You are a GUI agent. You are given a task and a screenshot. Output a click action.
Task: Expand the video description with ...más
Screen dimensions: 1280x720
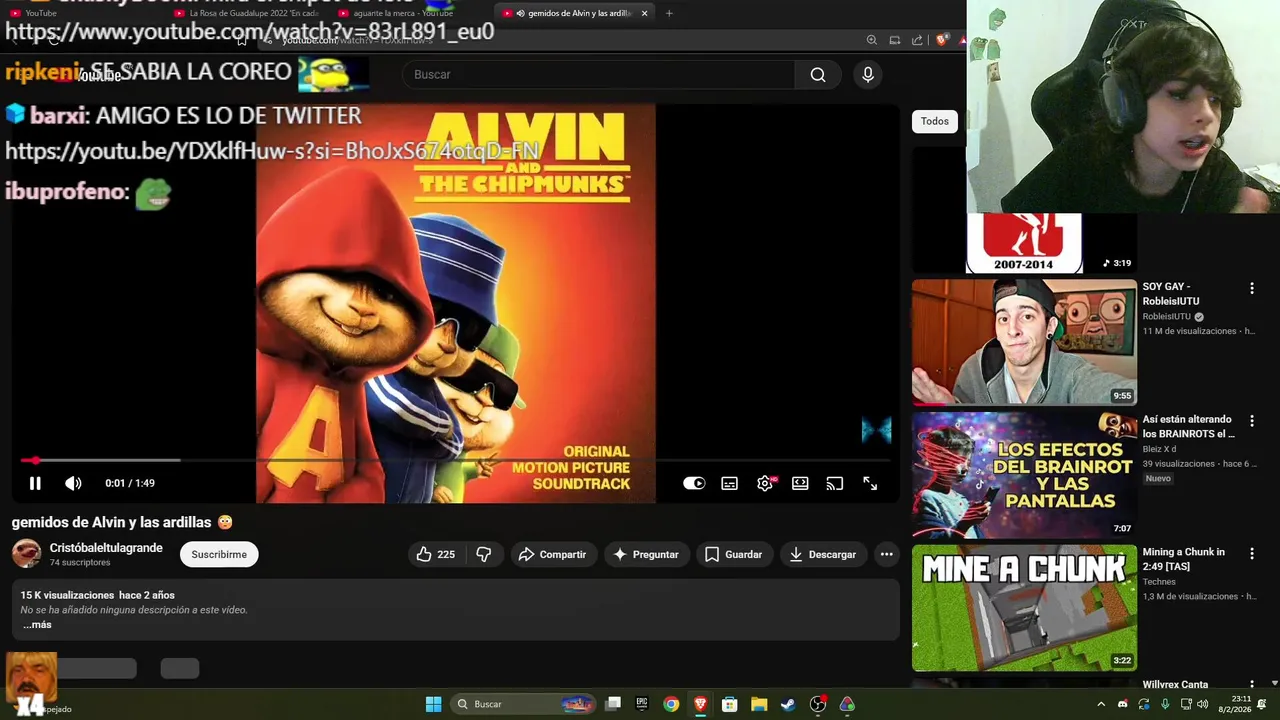pos(37,625)
